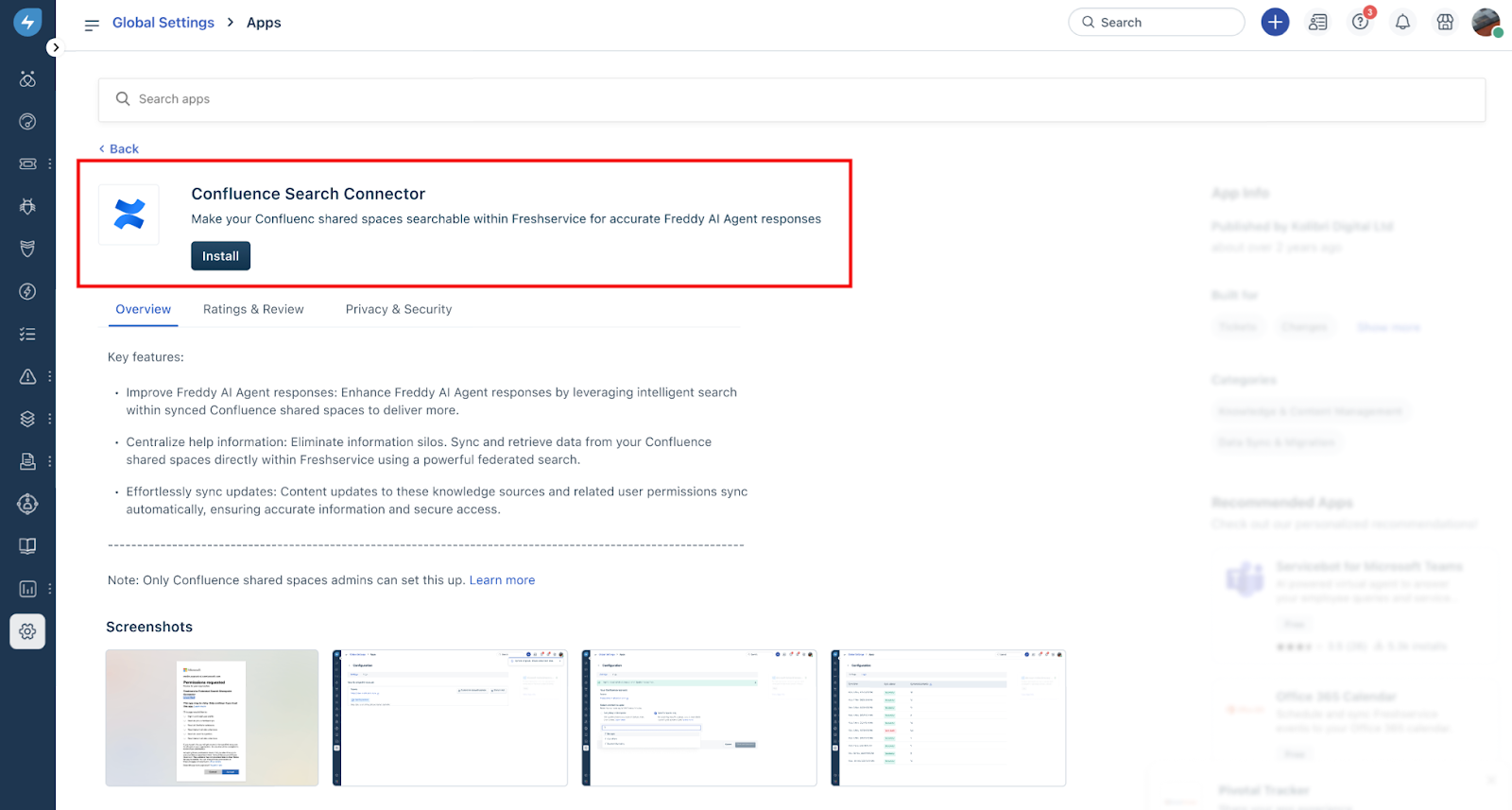1512x810 pixels.
Task: Open the Tickets icon in sidebar
Action: (x=27, y=164)
